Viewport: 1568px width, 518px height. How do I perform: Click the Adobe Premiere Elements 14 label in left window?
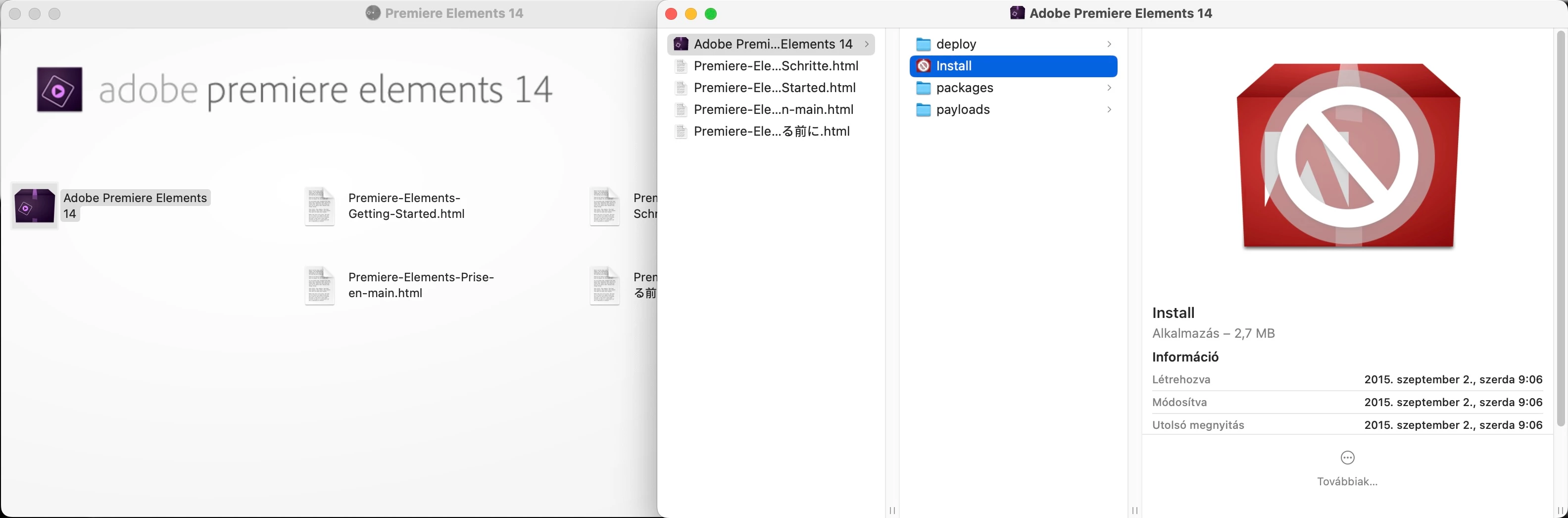[135, 206]
